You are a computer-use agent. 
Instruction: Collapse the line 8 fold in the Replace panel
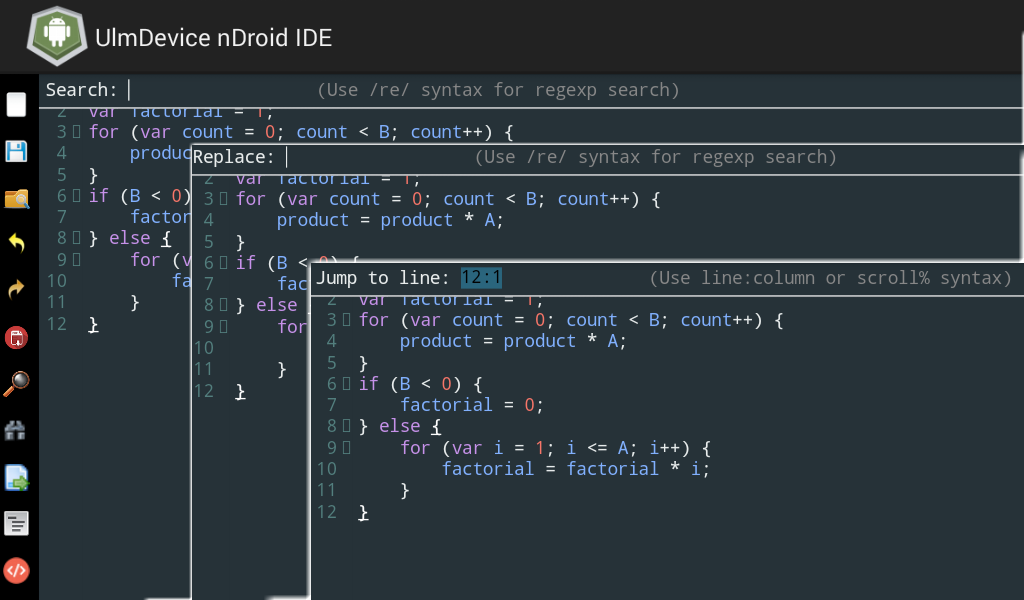click(223, 304)
